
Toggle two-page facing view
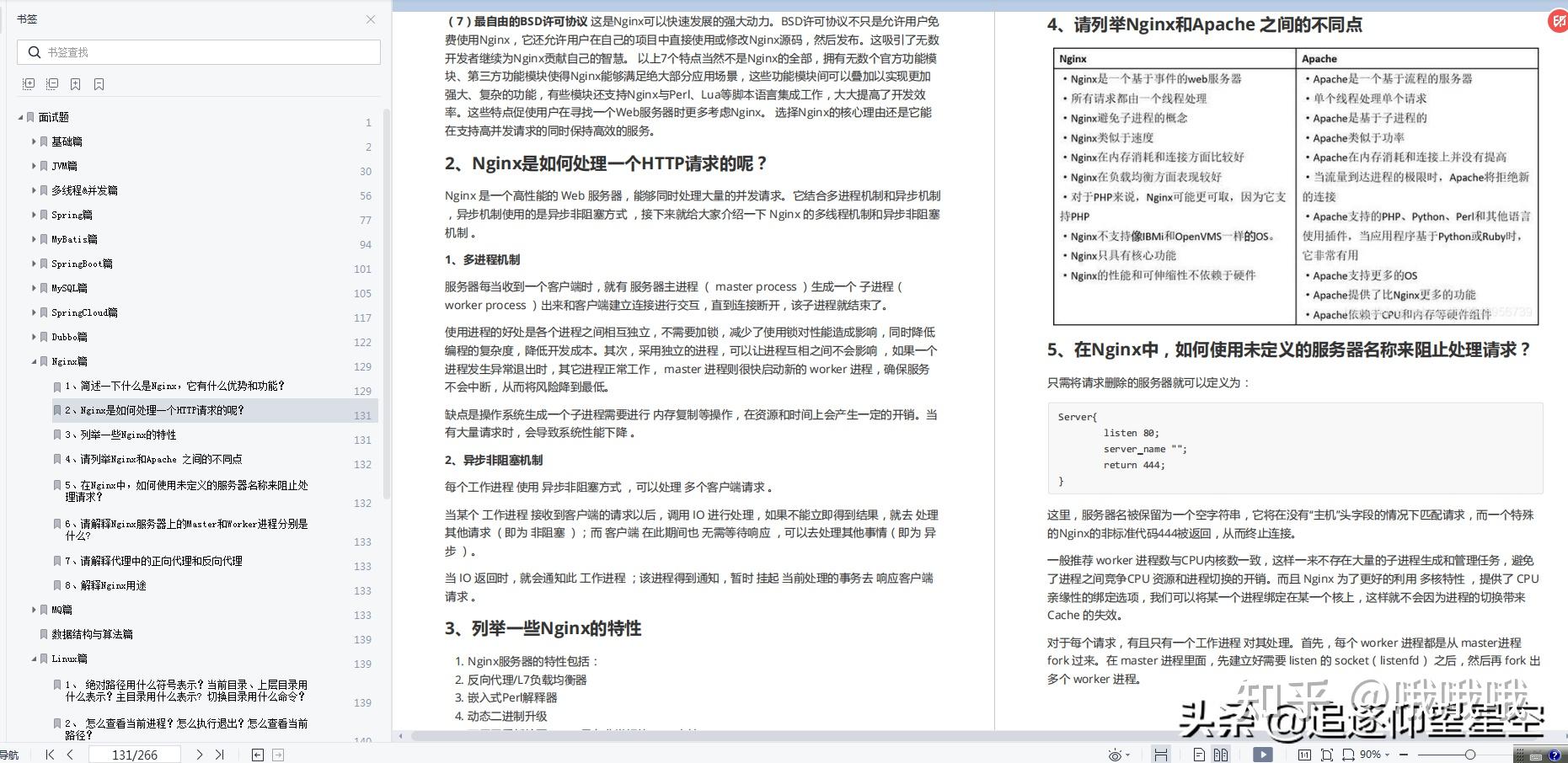click(1219, 754)
